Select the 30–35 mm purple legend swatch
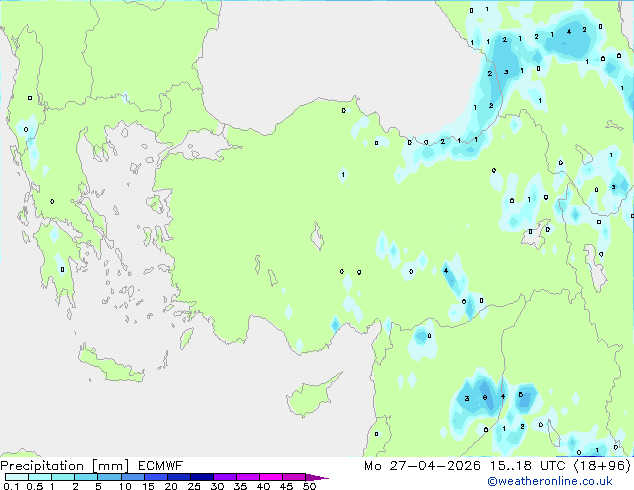Image resolution: width=634 pixels, height=490 pixels. 224,477
